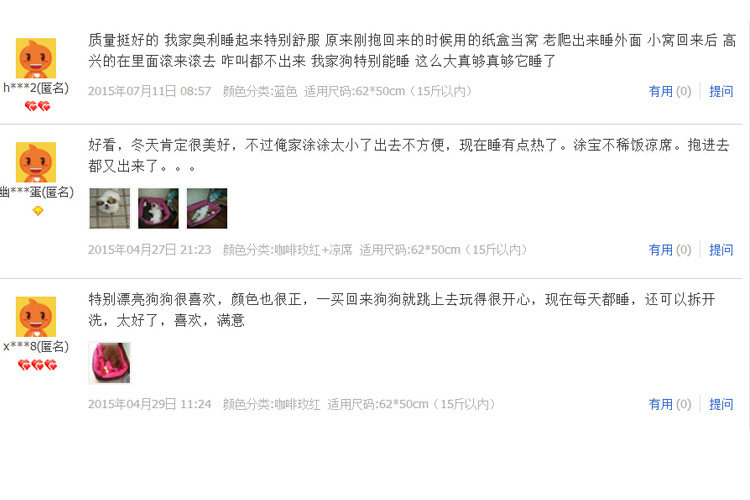Open pink bed photo in x***8 review
Screen dimensions: 750x500
(x=110, y=363)
